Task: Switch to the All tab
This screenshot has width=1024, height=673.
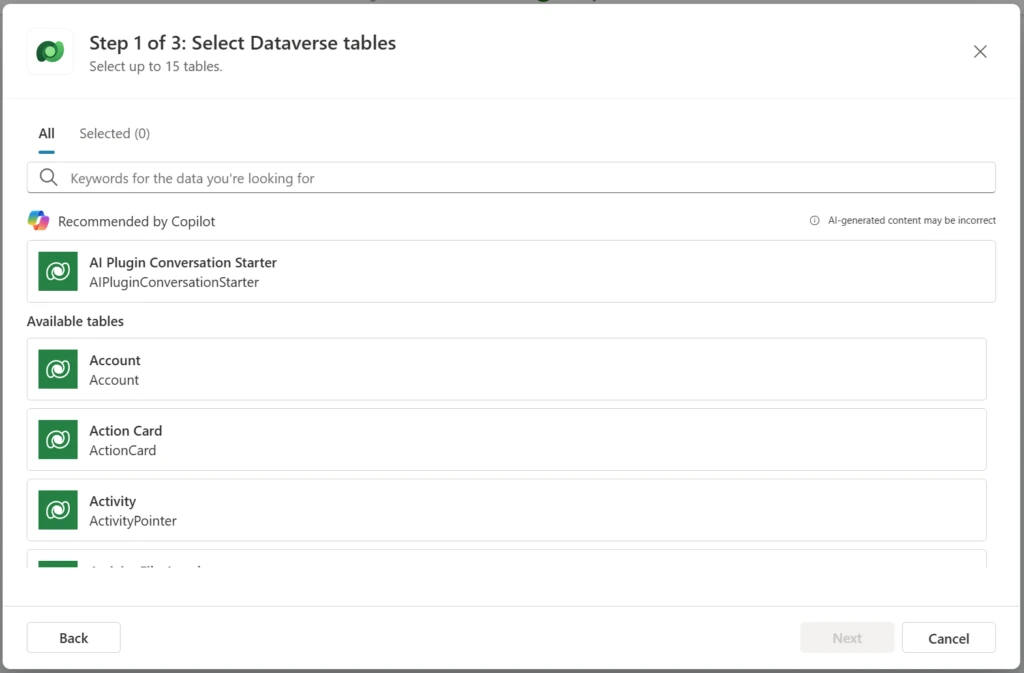Action: pyautogui.click(x=46, y=133)
